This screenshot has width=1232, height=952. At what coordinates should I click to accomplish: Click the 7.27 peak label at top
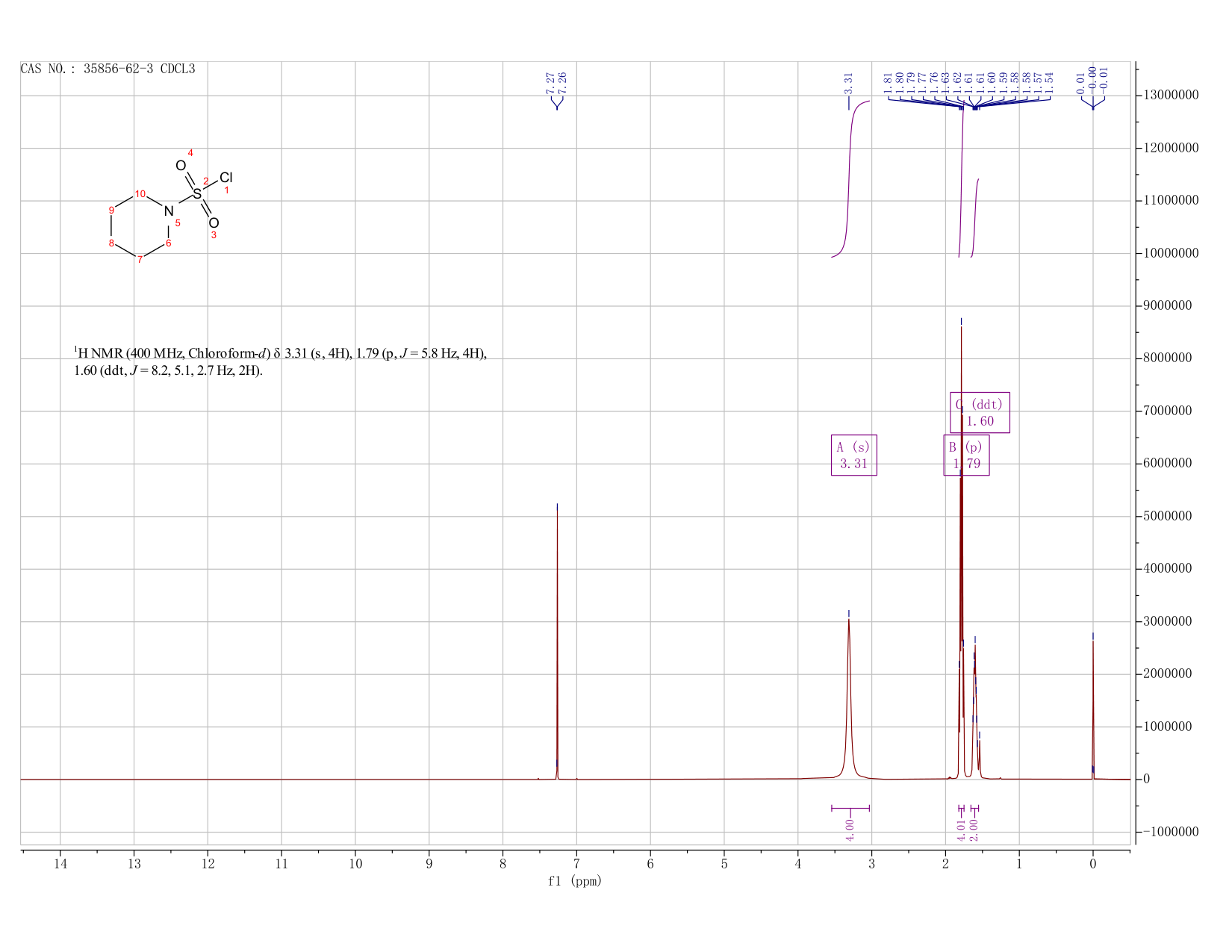coord(550,82)
